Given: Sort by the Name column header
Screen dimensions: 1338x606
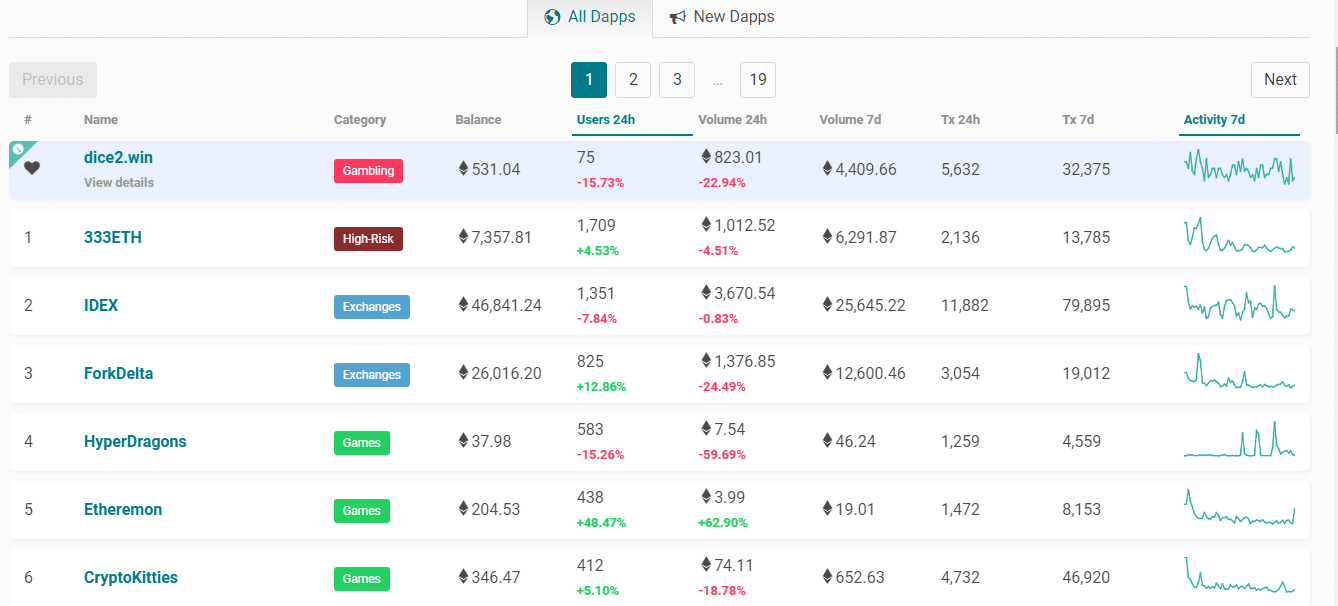Looking at the screenshot, I should 101,120.
